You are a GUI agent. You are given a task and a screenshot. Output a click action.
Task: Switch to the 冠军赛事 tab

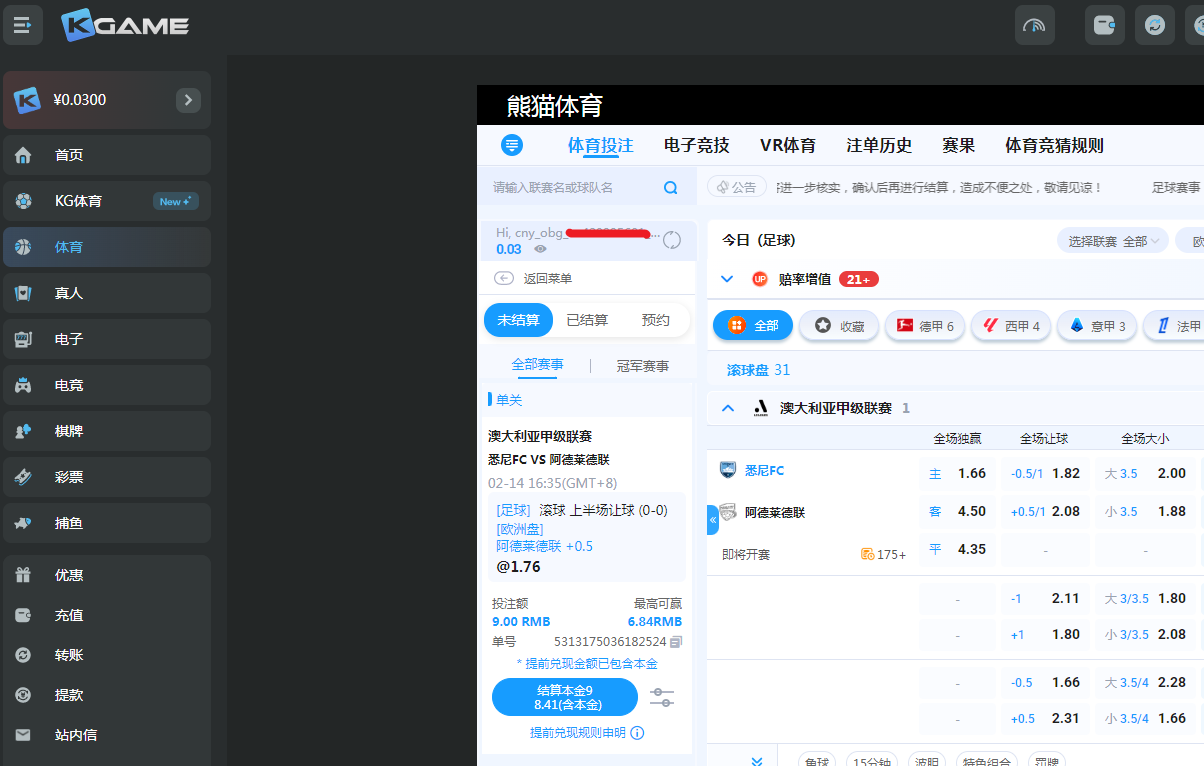pos(642,366)
